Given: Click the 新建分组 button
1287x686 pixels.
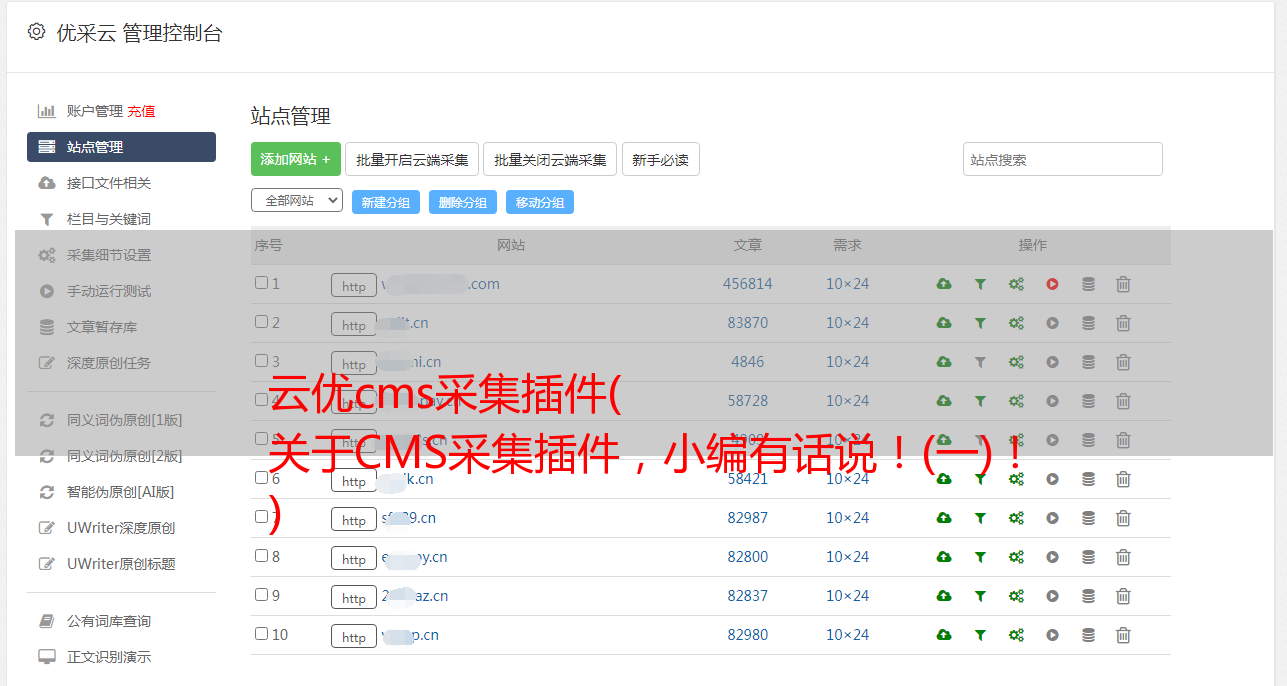Looking at the screenshot, I should (x=385, y=202).
